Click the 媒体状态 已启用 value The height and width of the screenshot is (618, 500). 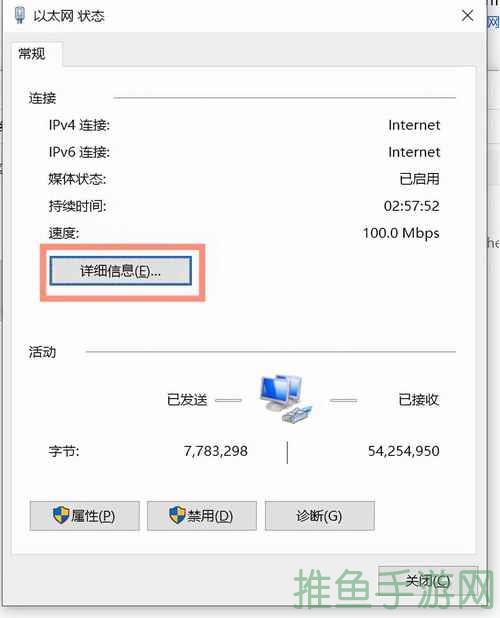click(419, 179)
